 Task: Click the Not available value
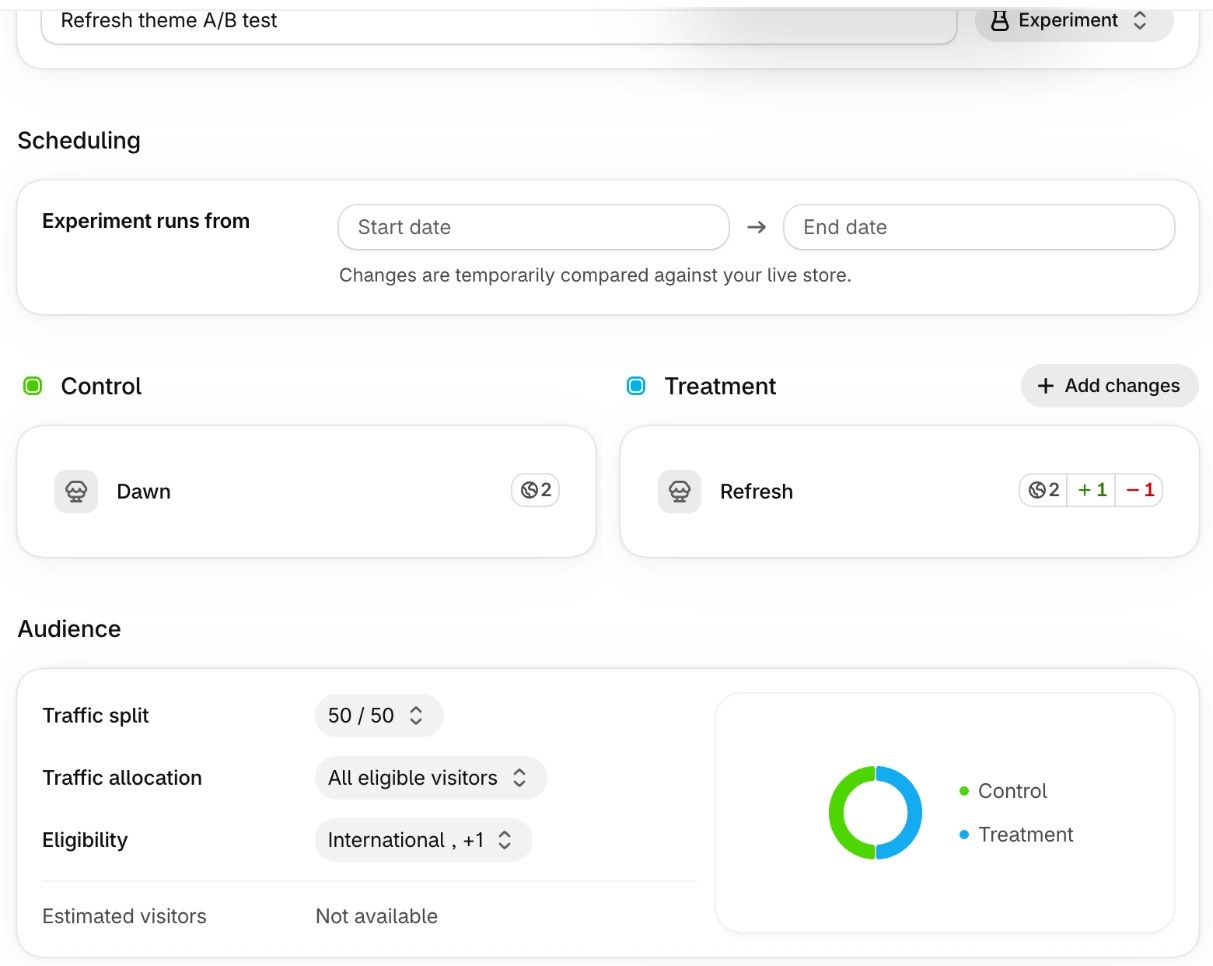click(x=377, y=916)
